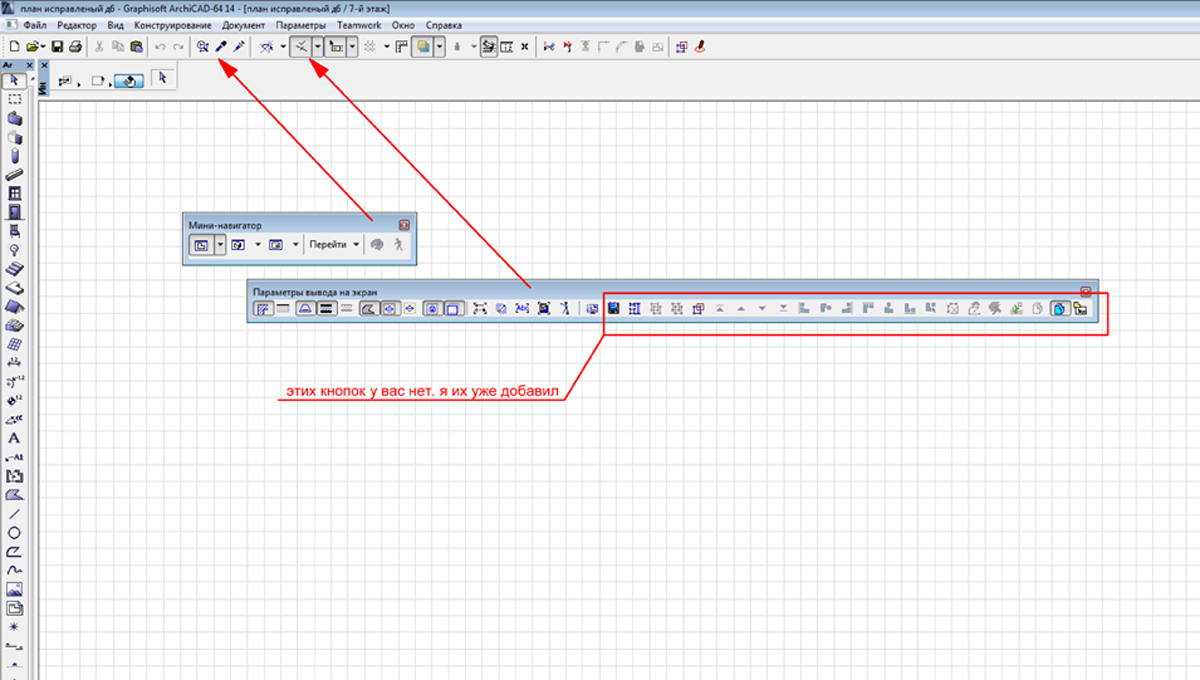The image size is (1200, 680).
Task: Toggle the pressed special snap button in main toolbar
Action: [x=300, y=46]
